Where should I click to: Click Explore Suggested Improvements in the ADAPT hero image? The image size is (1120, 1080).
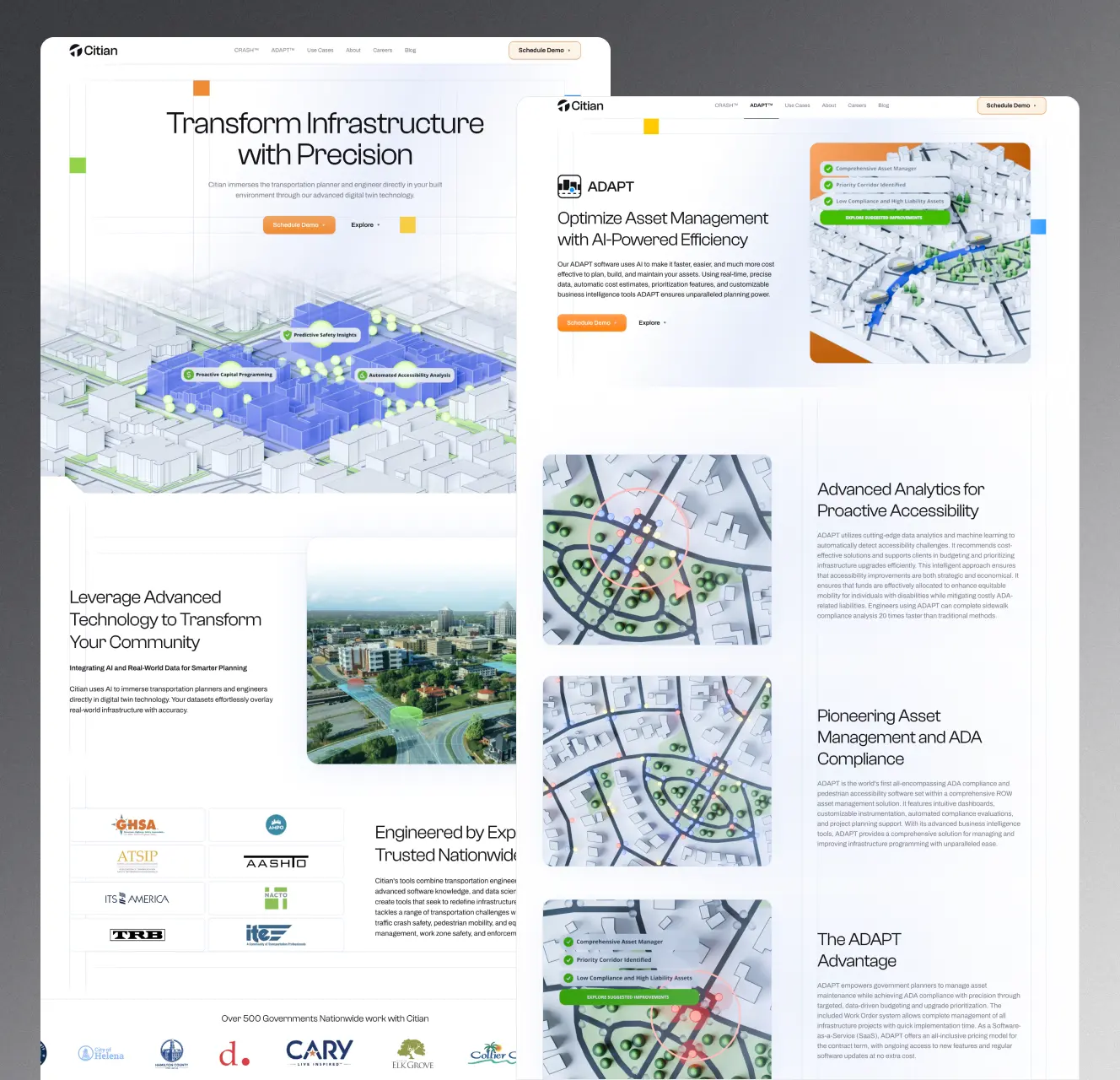[885, 218]
